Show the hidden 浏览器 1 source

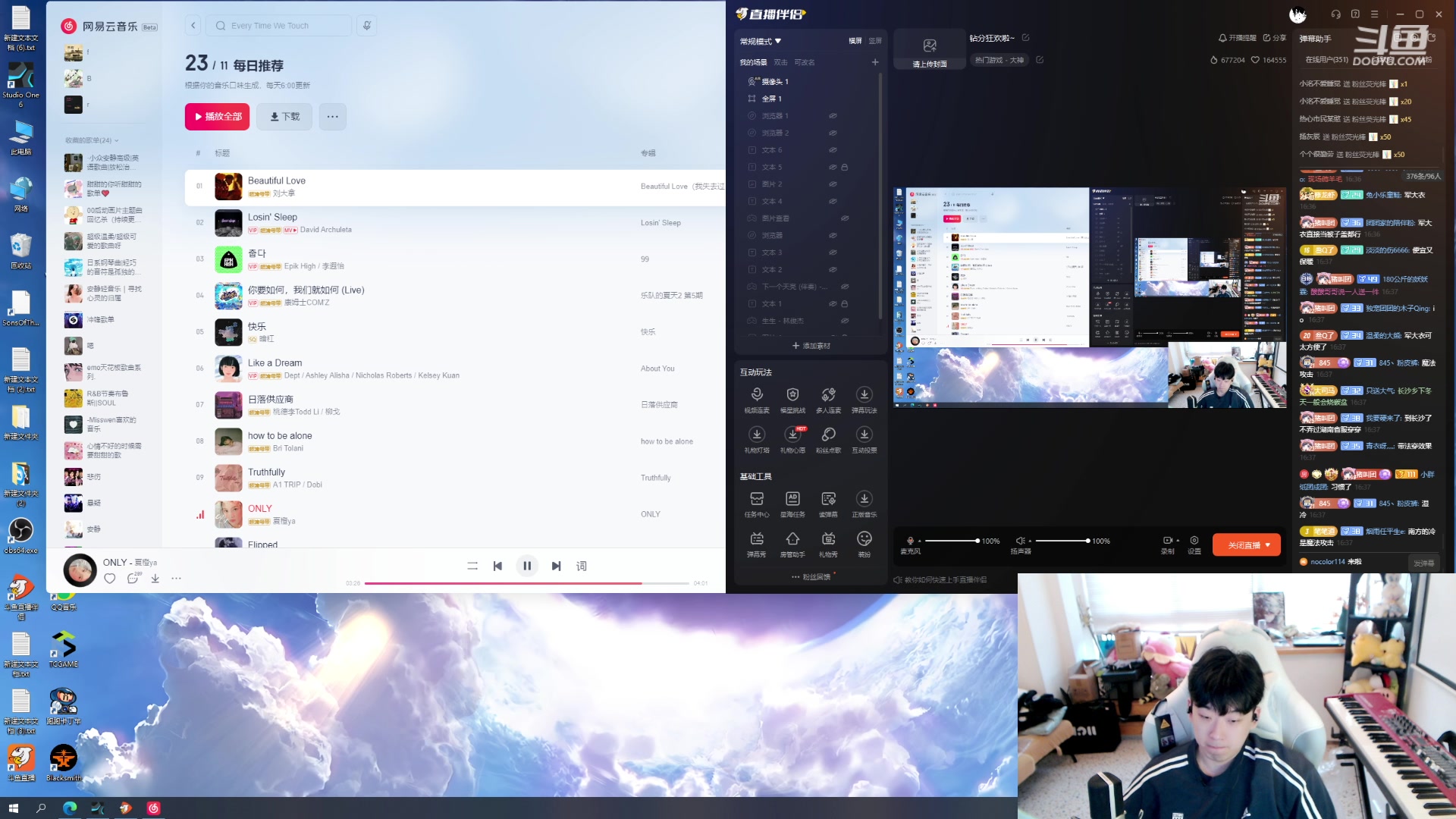click(833, 116)
